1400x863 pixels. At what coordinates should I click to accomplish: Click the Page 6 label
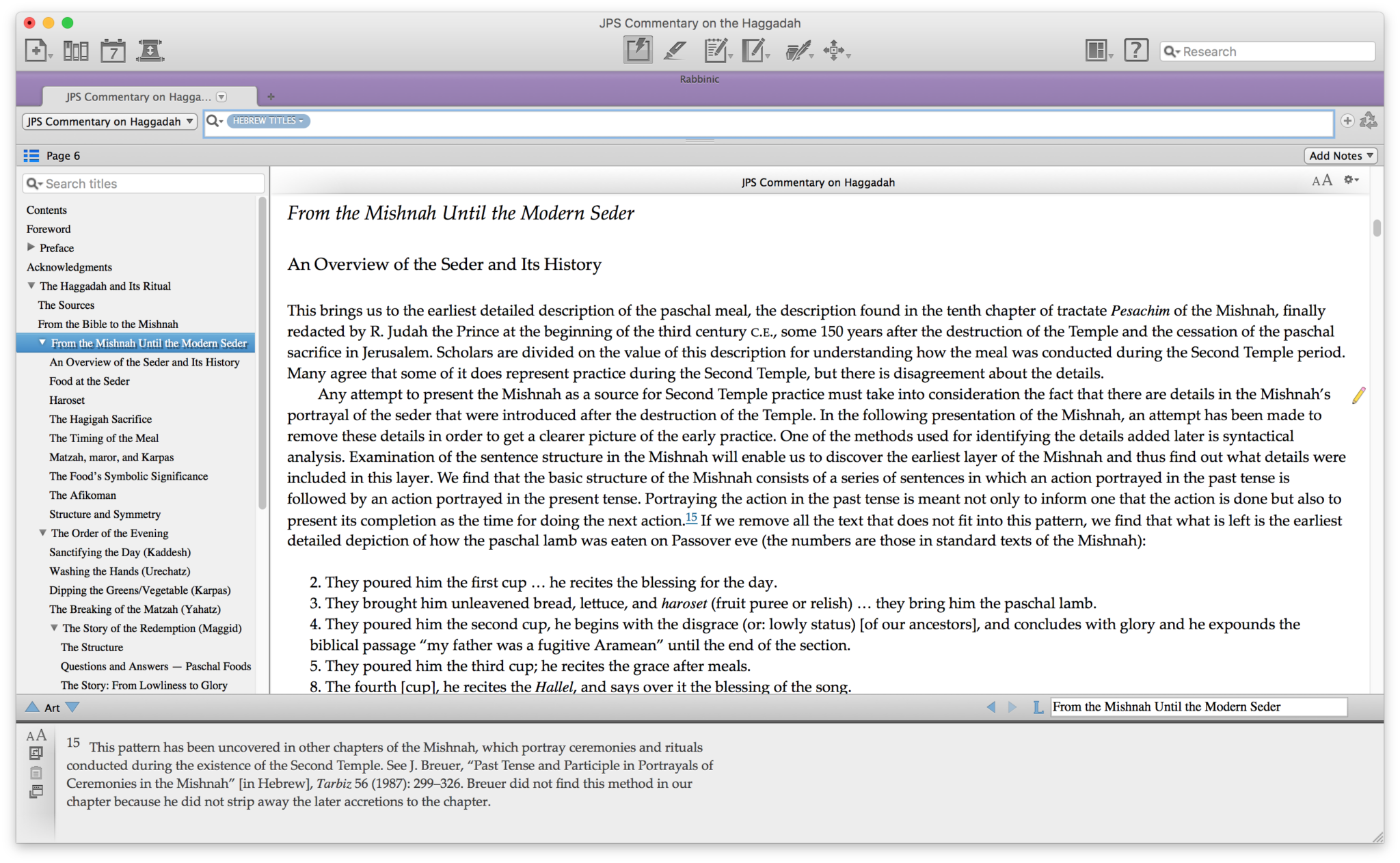[63, 156]
